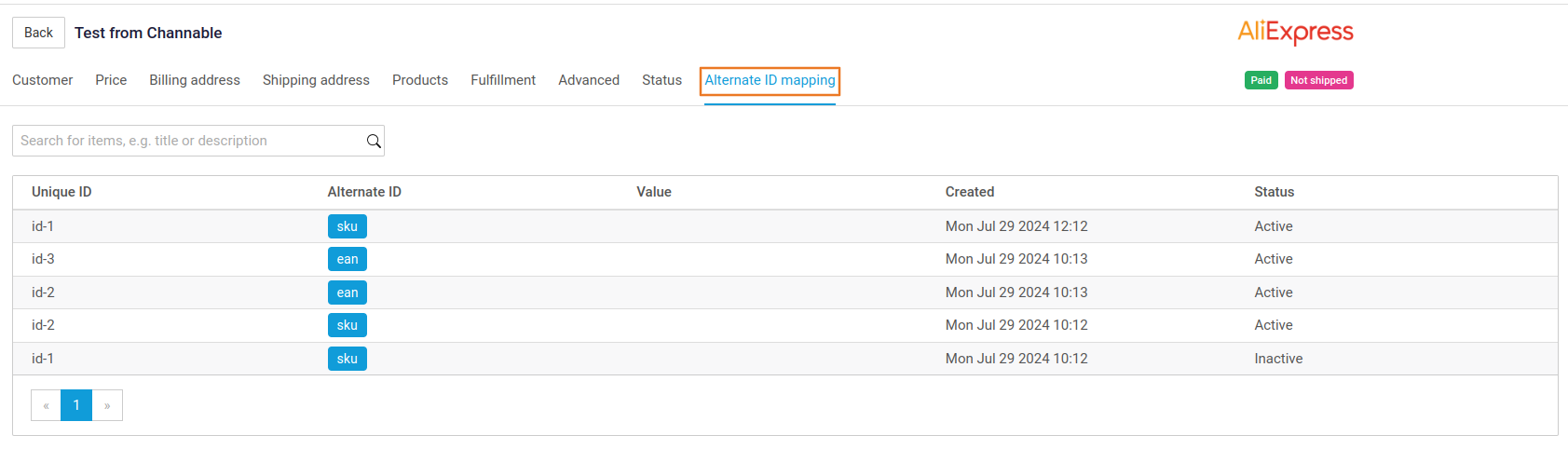Switch to the Price tab
Viewport: 1568px width, 449px height.
(x=111, y=80)
